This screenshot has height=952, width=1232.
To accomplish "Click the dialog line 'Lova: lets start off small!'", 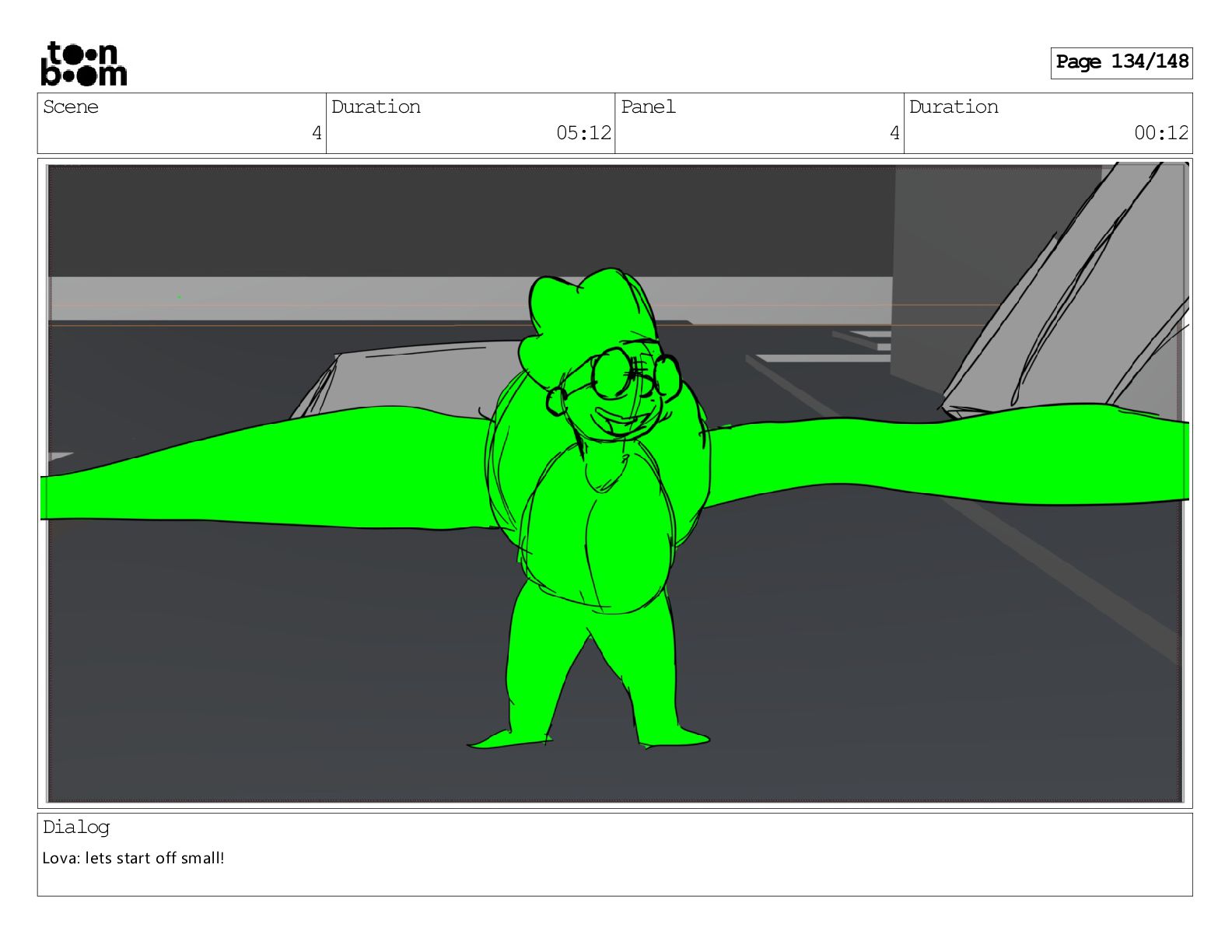I will coord(133,858).
